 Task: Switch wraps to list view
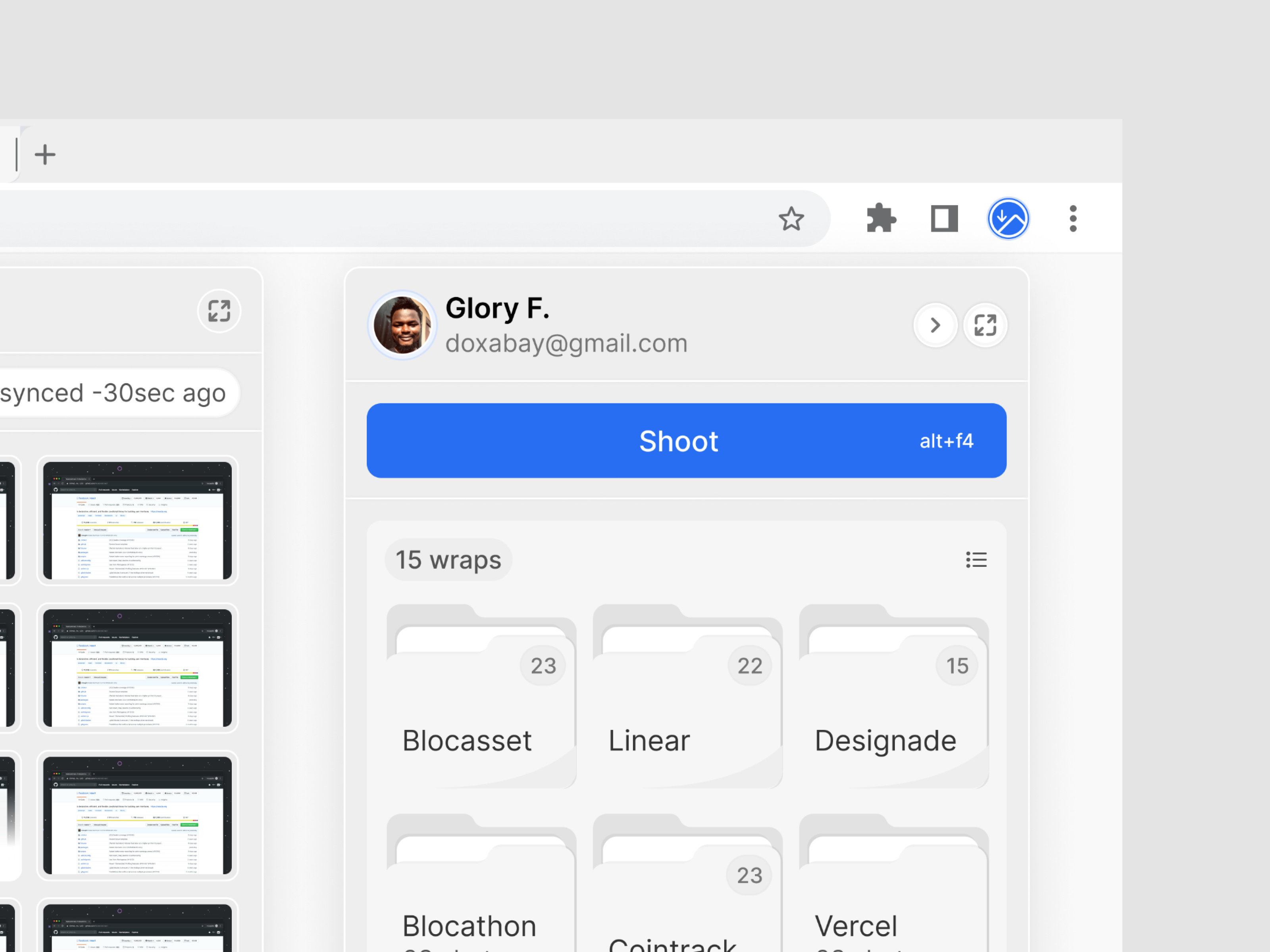point(976,559)
